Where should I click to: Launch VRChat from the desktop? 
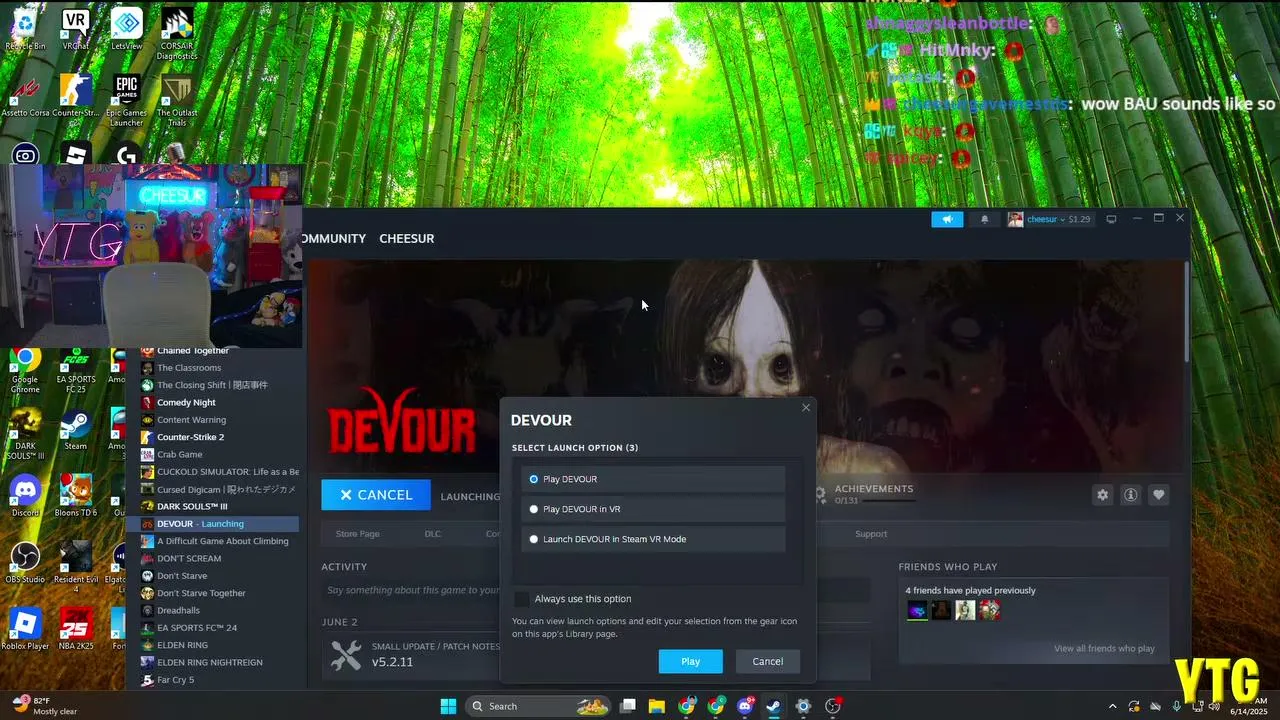click(75, 28)
